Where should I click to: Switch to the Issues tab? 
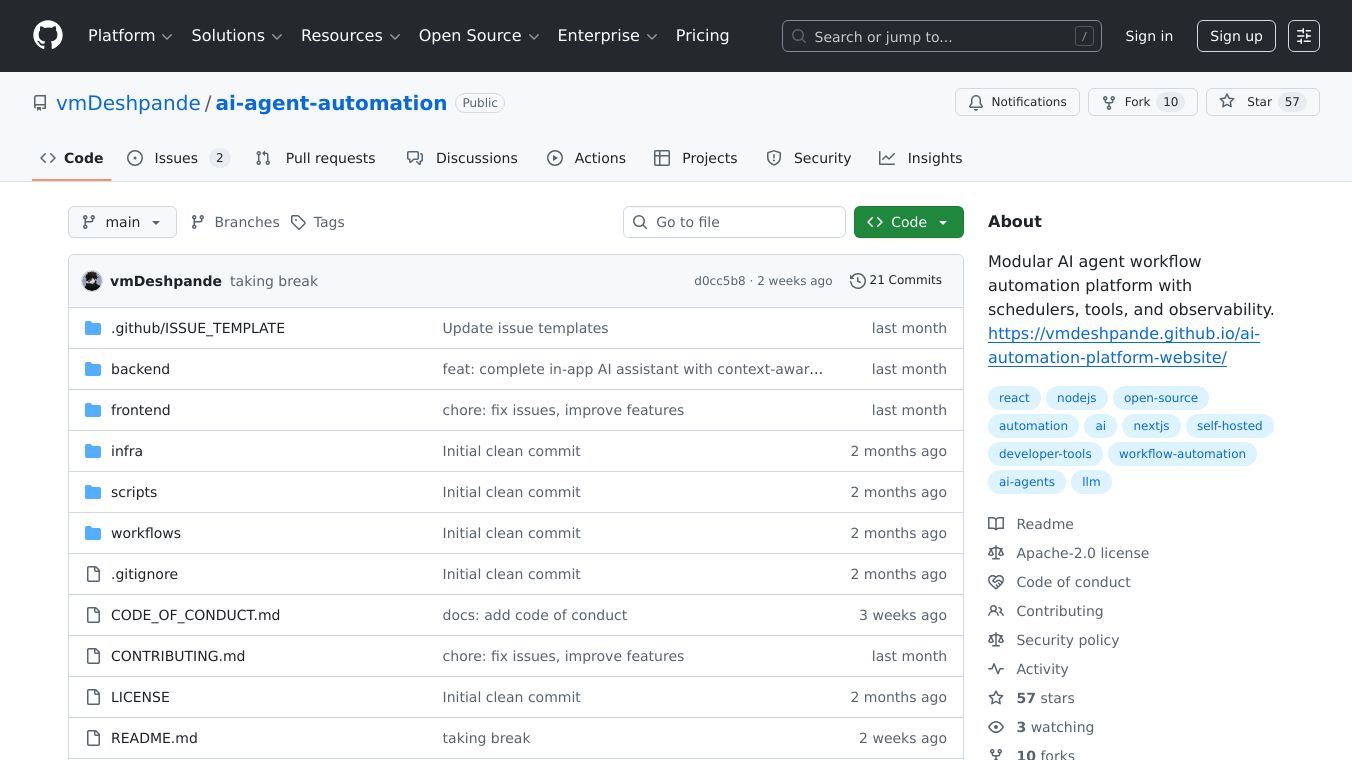(175, 158)
